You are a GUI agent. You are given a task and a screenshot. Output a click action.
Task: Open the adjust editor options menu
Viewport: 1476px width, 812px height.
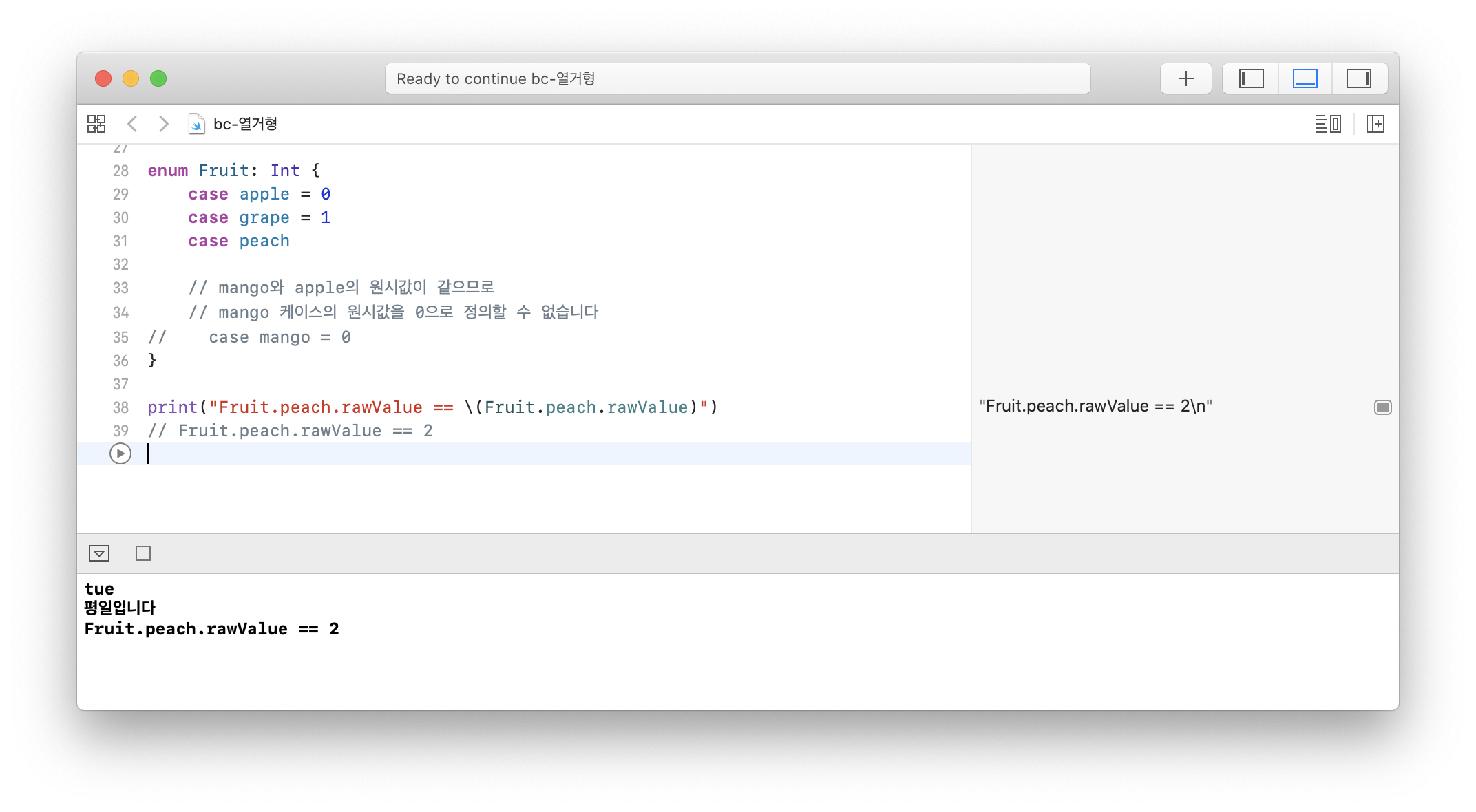(x=1328, y=124)
